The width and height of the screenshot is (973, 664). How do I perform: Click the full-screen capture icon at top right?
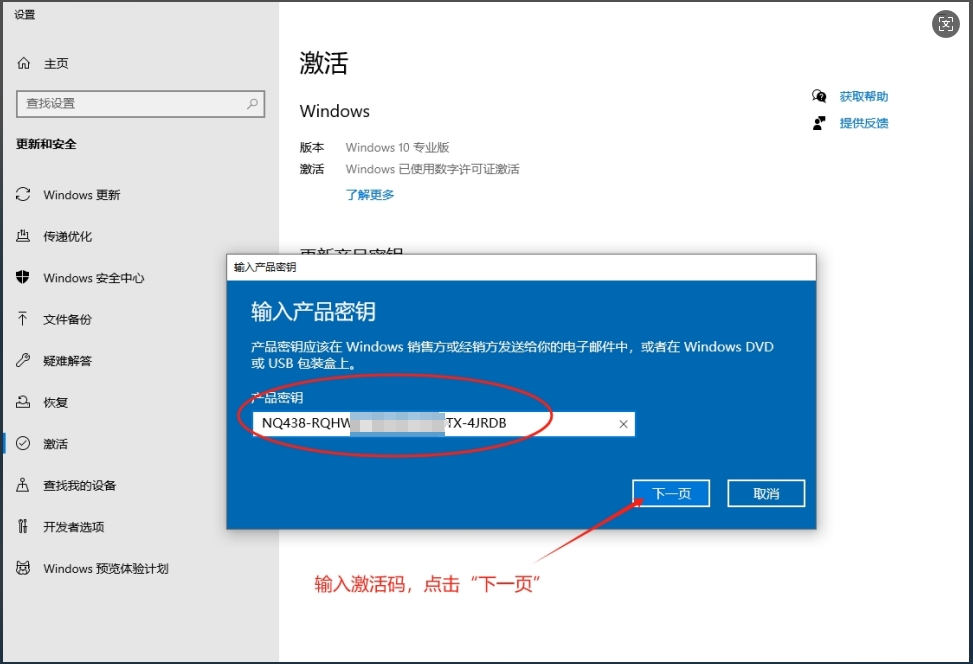point(946,24)
